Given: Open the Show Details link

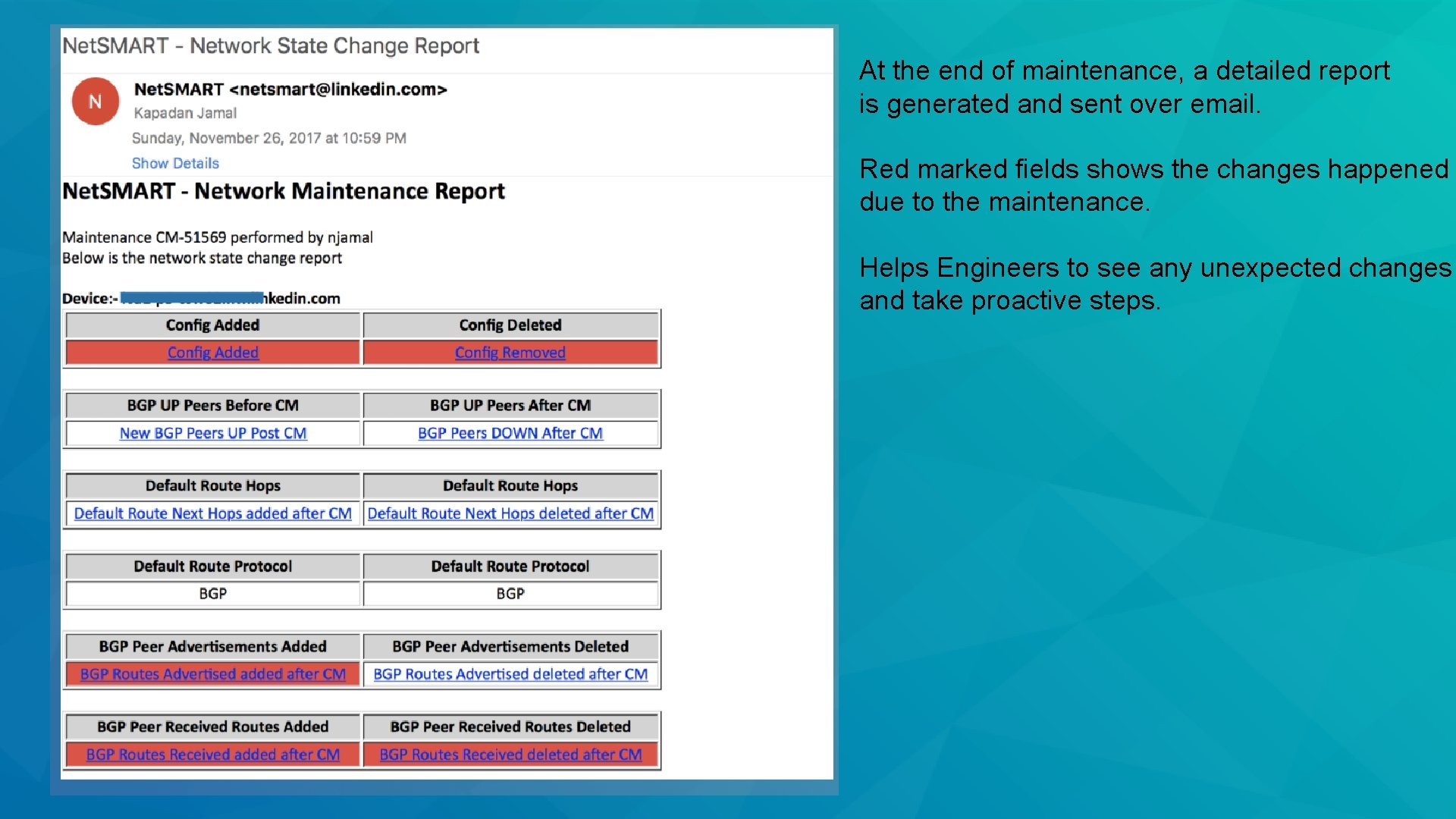Looking at the screenshot, I should 174,163.
